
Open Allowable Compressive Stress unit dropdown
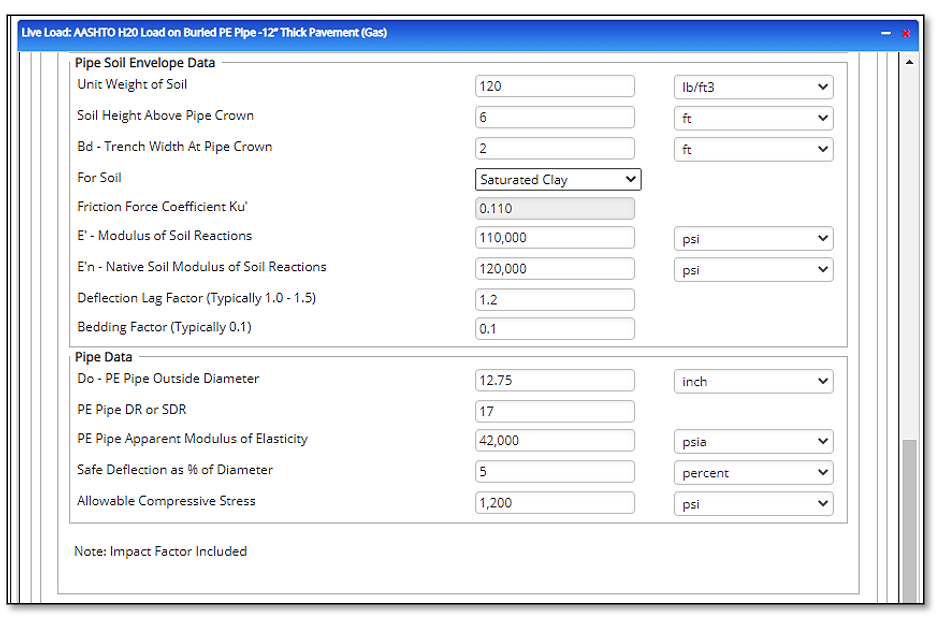point(753,504)
